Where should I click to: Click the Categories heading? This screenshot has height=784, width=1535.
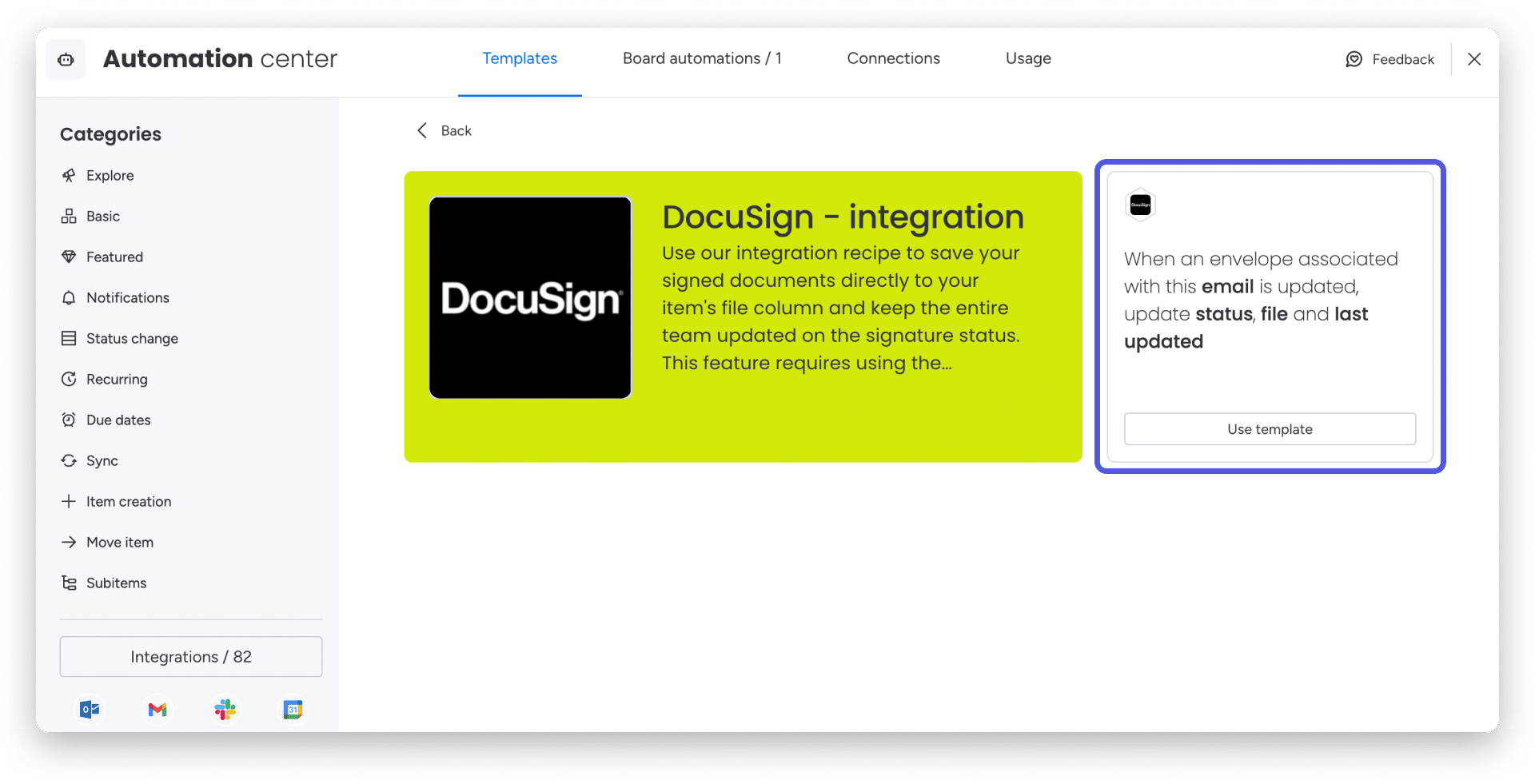coord(110,134)
